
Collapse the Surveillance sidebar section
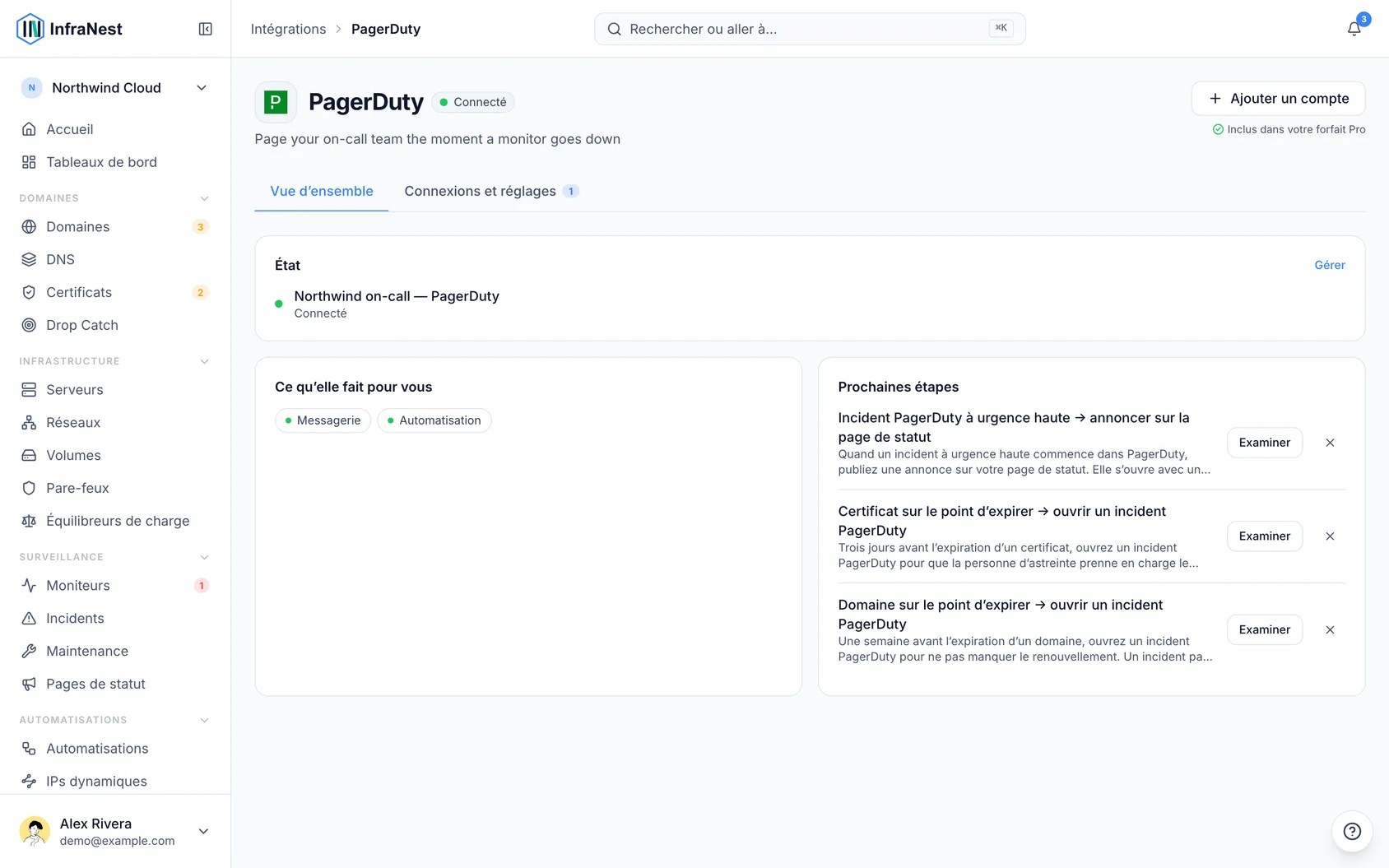(x=205, y=557)
